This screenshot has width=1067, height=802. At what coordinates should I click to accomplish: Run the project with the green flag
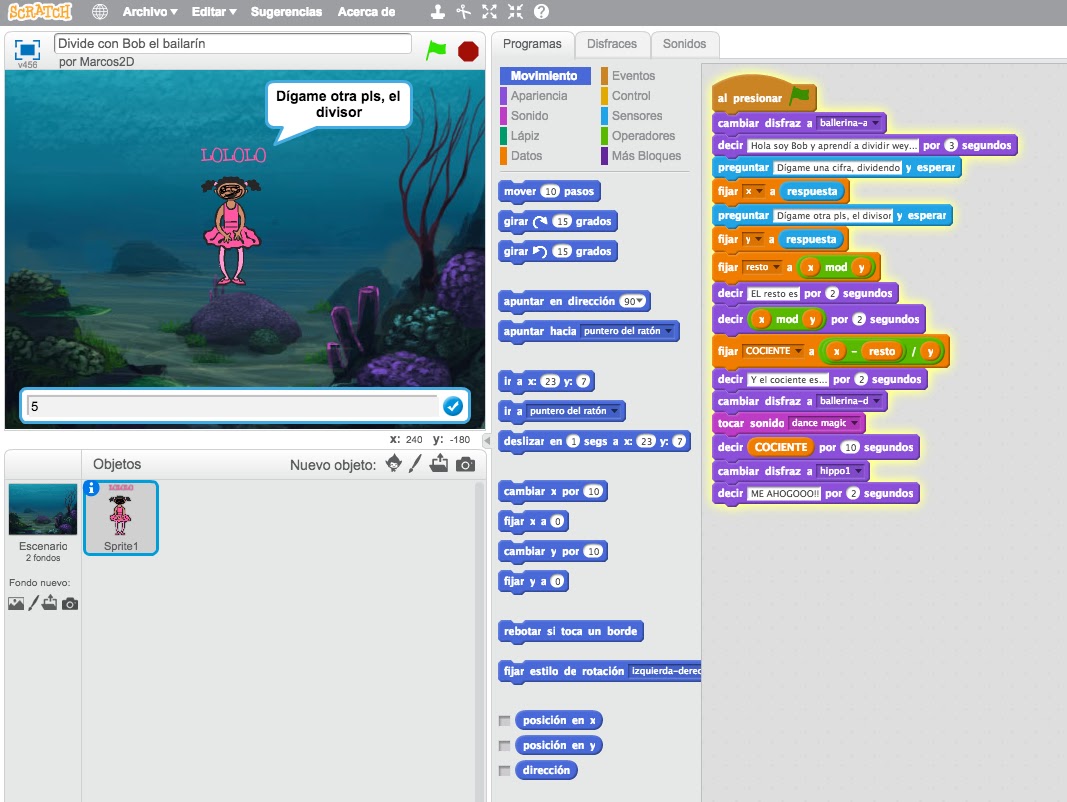(437, 49)
